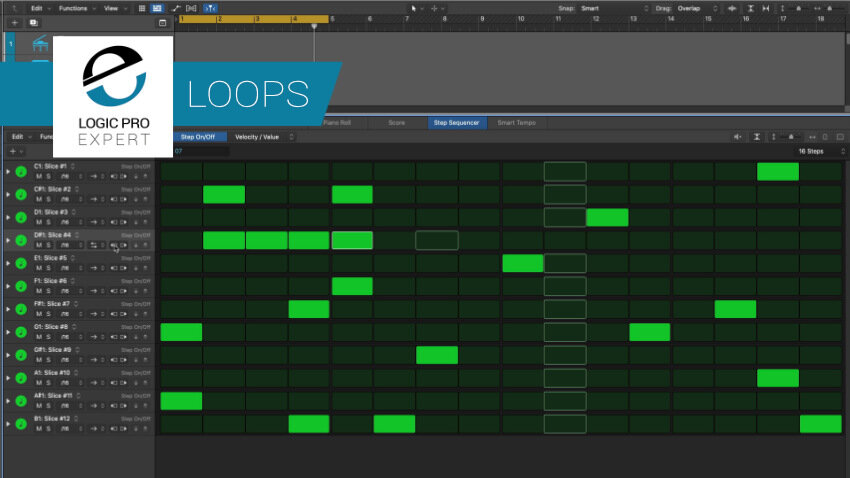The image size is (850, 478).
Task: Click the duplicate track icon
Action: point(34,23)
